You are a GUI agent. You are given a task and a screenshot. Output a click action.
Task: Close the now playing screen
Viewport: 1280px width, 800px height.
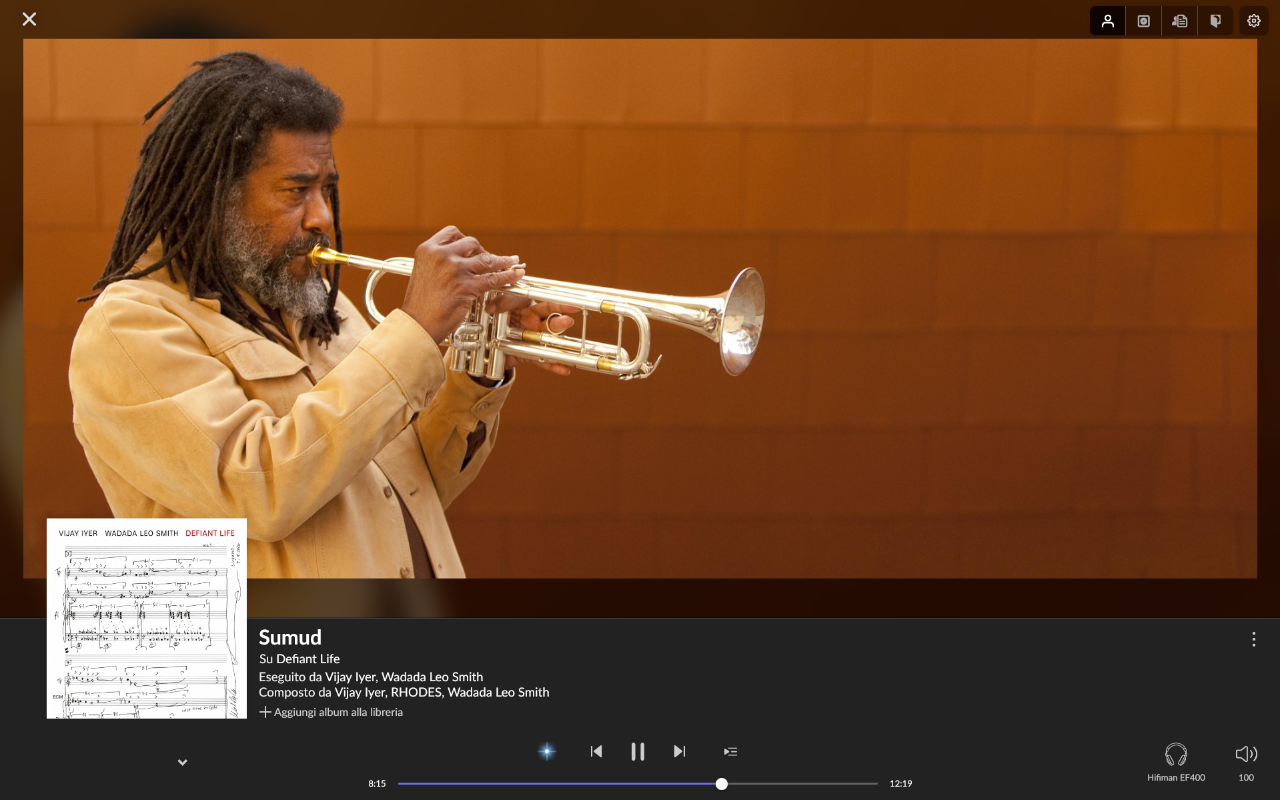tap(29, 19)
